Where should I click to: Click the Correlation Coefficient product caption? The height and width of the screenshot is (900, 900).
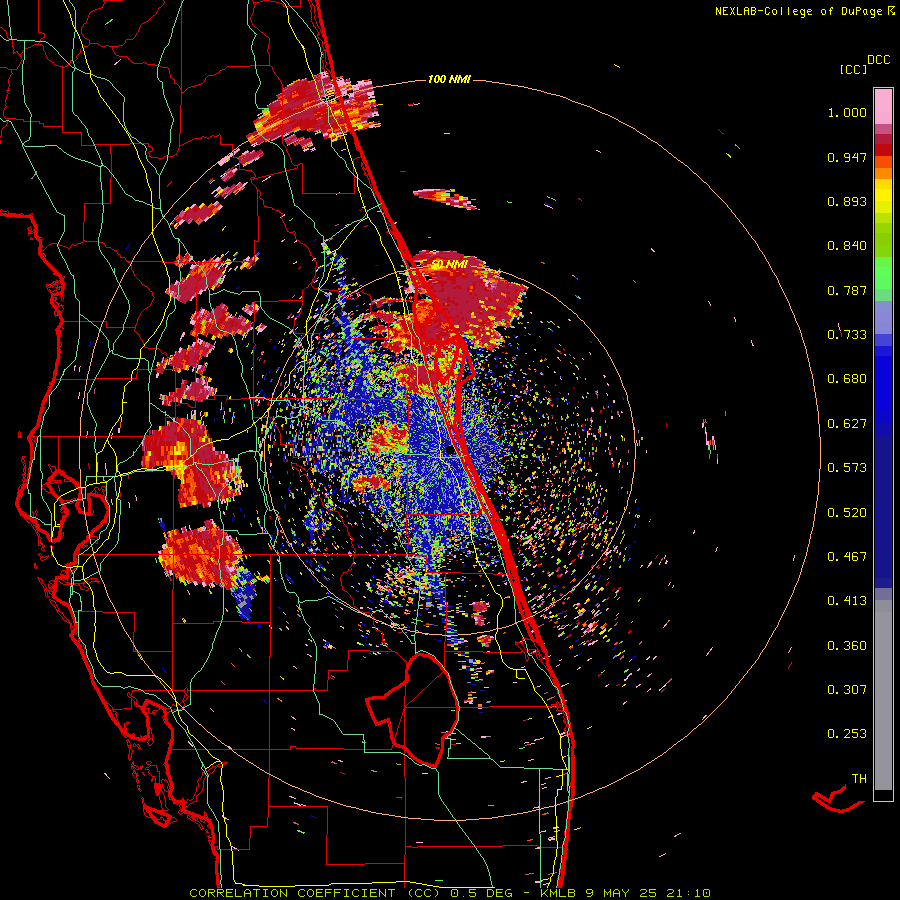coord(450,893)
